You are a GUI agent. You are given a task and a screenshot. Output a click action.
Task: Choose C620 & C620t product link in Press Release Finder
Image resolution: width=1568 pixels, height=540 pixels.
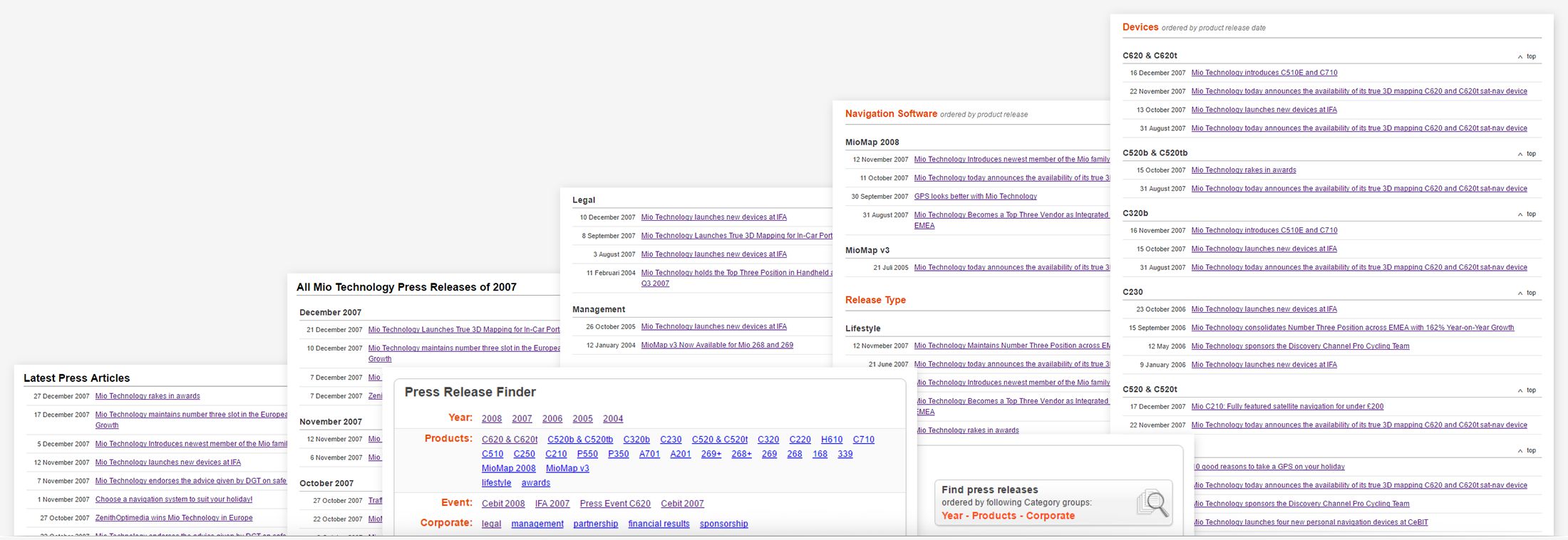coord(510,440)
